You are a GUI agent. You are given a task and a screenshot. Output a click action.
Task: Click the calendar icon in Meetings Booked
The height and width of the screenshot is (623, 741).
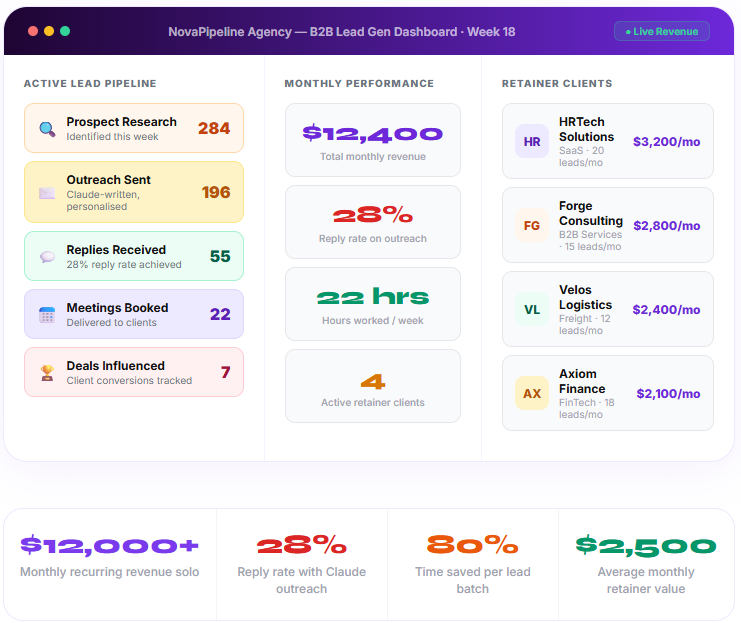coord(47,315)
